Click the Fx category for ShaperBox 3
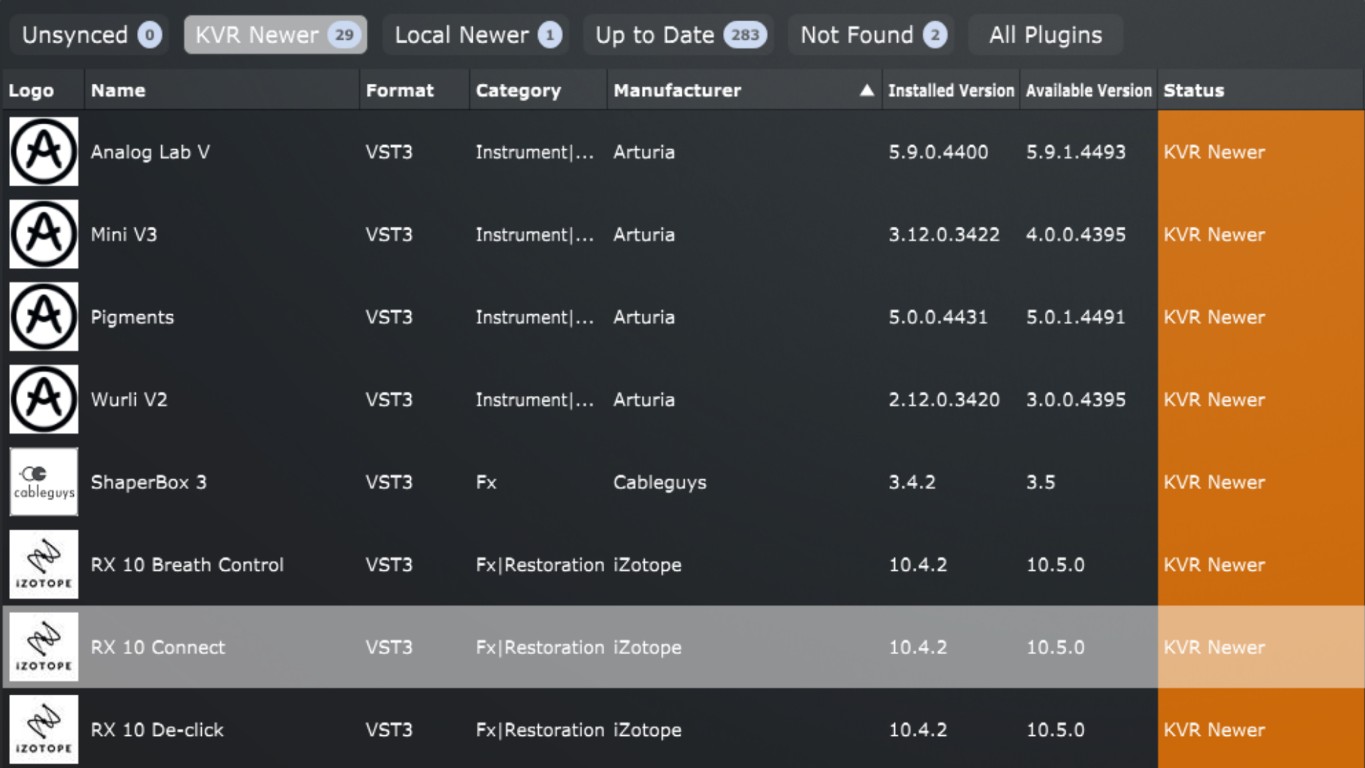The width and height of the screenshot is (1365, 768). pos(486,482)
